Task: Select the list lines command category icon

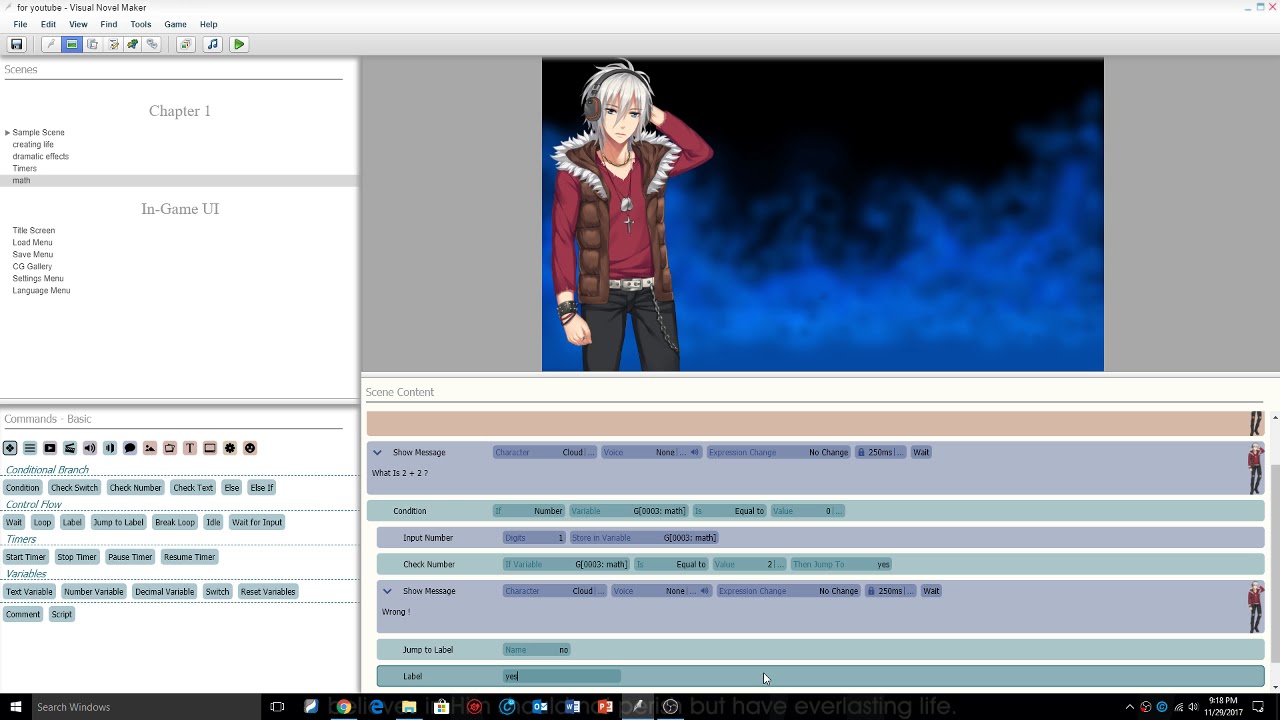Action: (x=30, y=448)
